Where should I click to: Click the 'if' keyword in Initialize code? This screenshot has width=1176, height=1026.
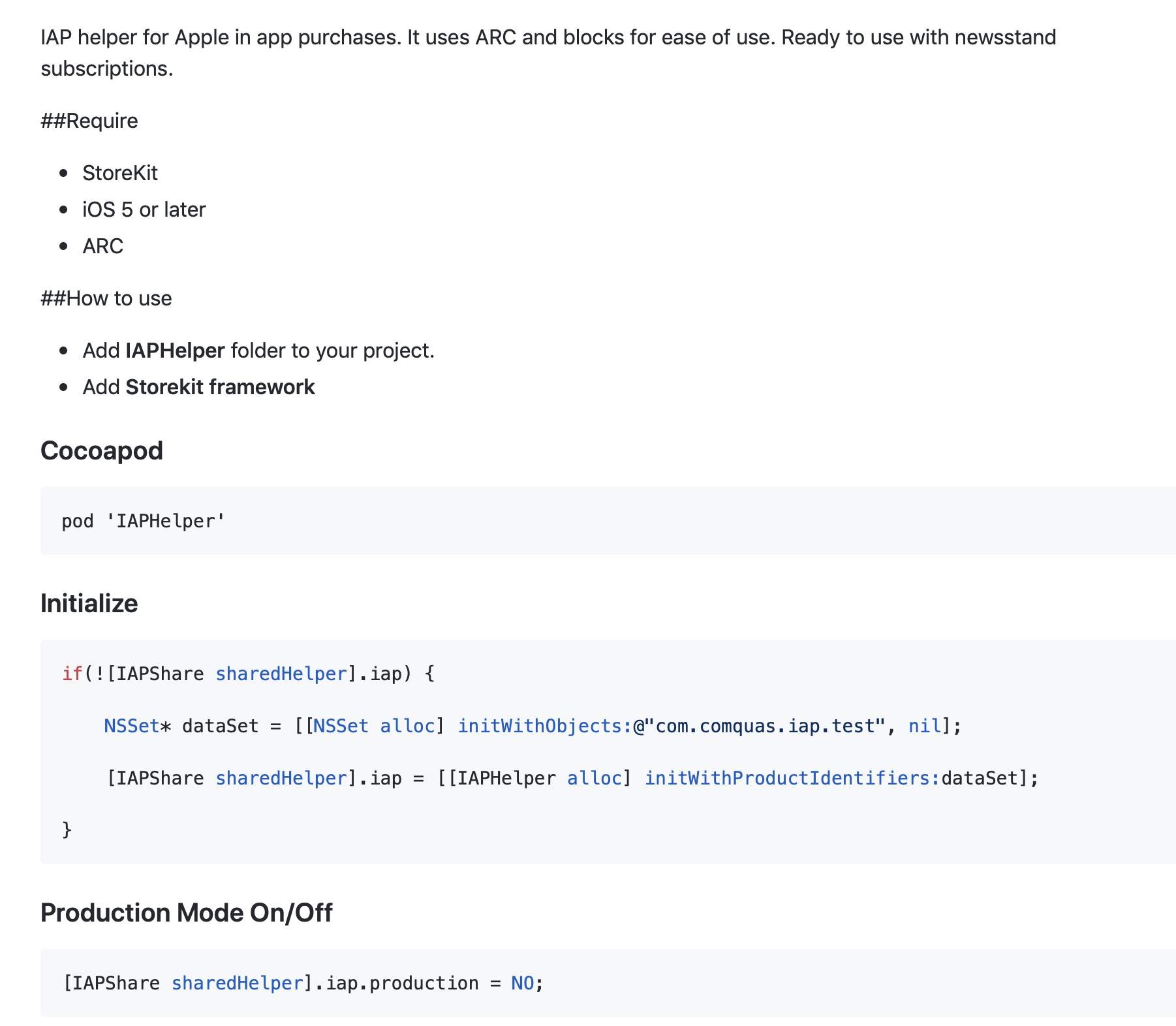[72, 674]
